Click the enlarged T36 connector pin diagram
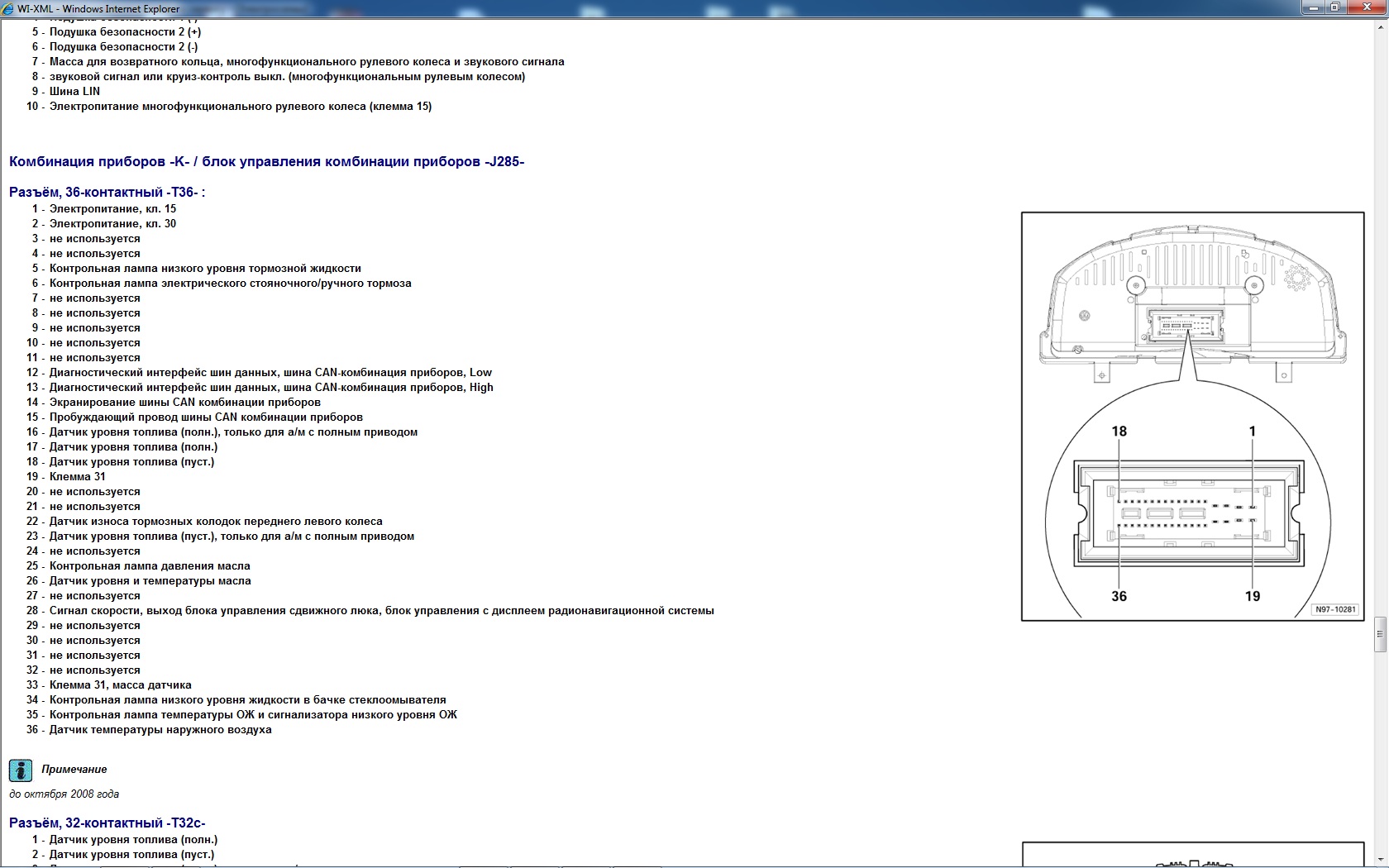Screen dimensions: 1389x868 [1188, 514]
